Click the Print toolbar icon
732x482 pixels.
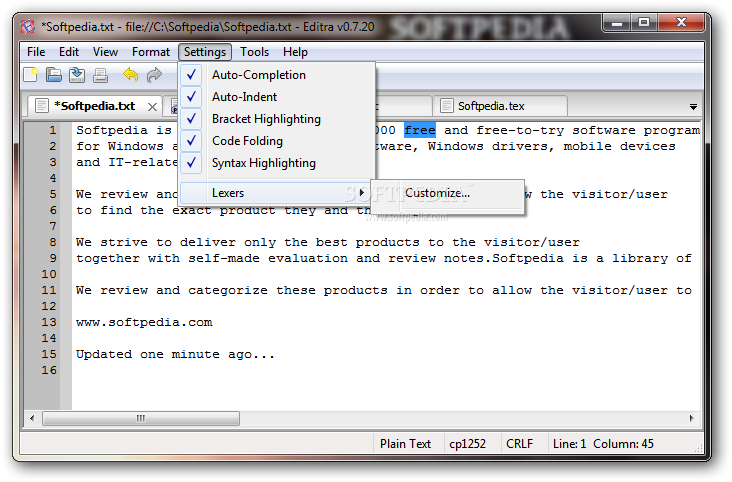pos(100,75)
